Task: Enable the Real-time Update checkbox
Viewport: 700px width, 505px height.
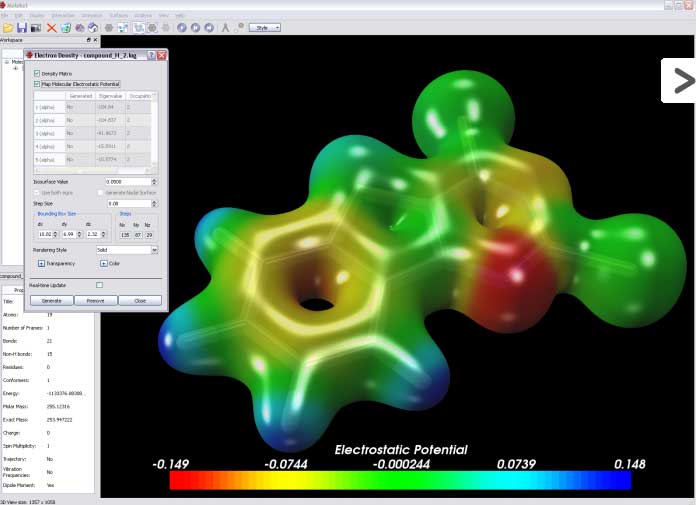Action: coord(99,285)
